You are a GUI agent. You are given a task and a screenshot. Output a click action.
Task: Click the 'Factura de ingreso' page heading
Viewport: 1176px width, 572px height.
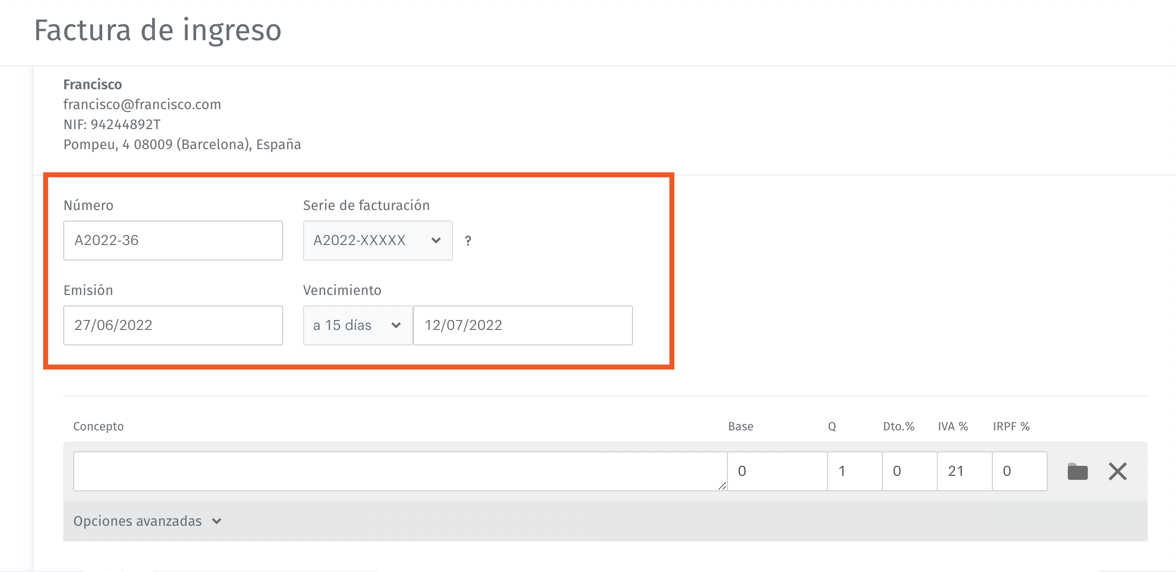pyautogui.click(x=158, y=31)
